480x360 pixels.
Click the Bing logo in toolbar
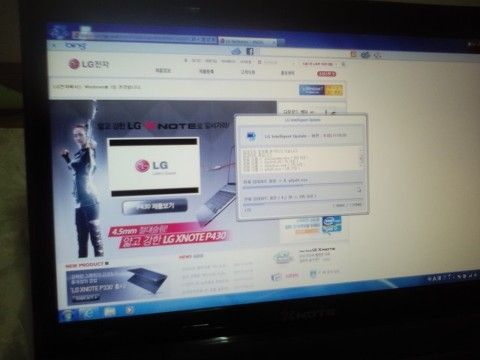coord(75,45)
